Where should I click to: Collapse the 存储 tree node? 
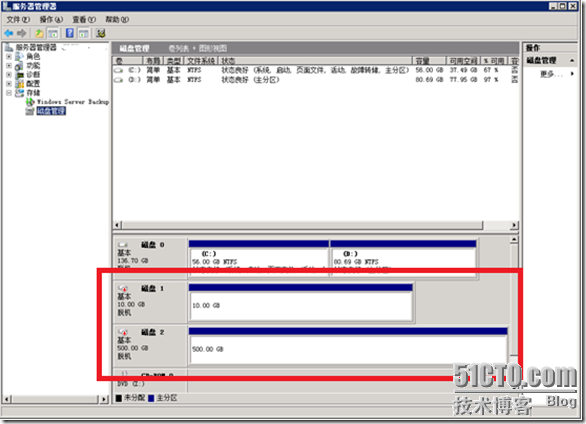pos(9,93)
